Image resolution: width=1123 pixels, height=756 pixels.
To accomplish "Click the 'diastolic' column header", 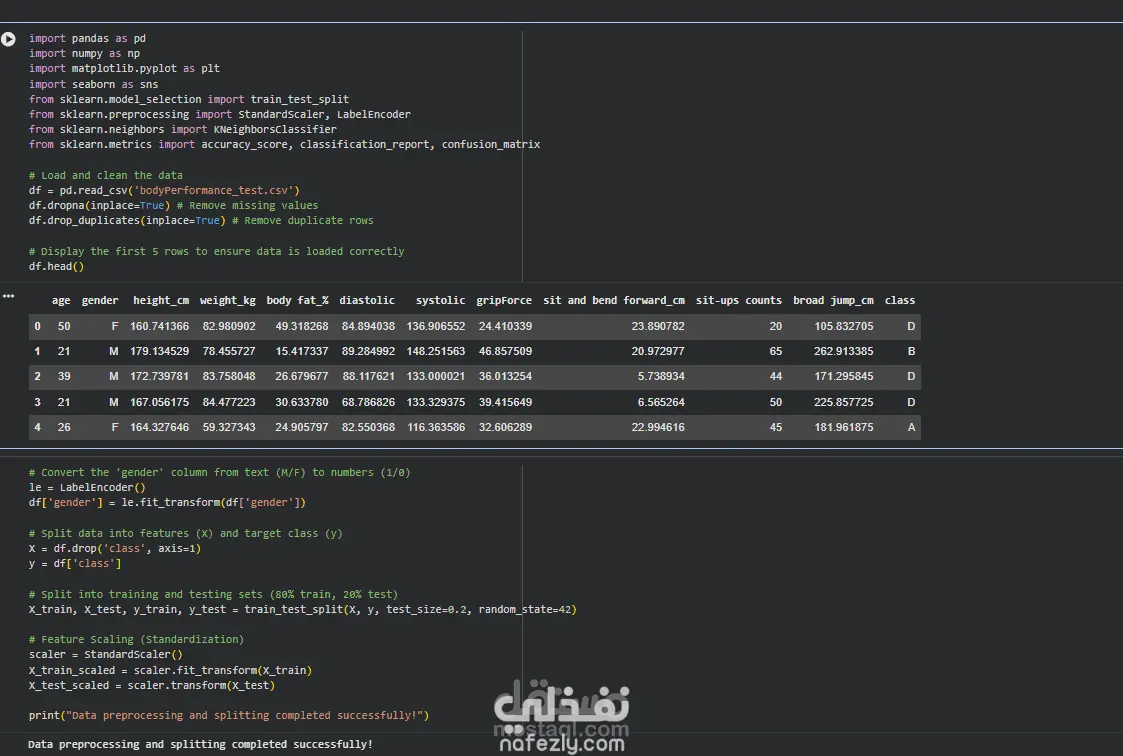I will [367, 301].
